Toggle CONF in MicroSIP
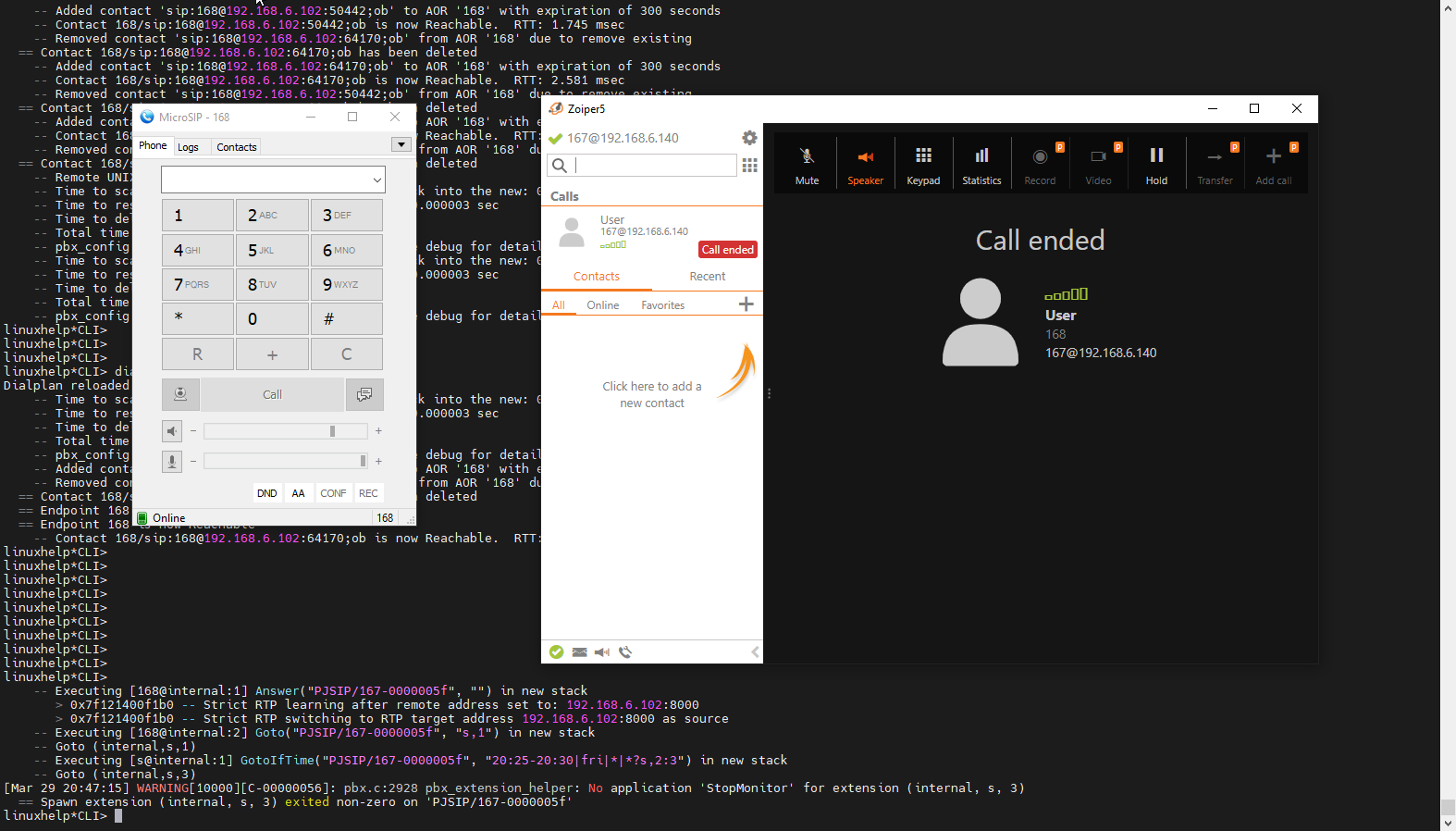1456x831 pixels. 333,493
